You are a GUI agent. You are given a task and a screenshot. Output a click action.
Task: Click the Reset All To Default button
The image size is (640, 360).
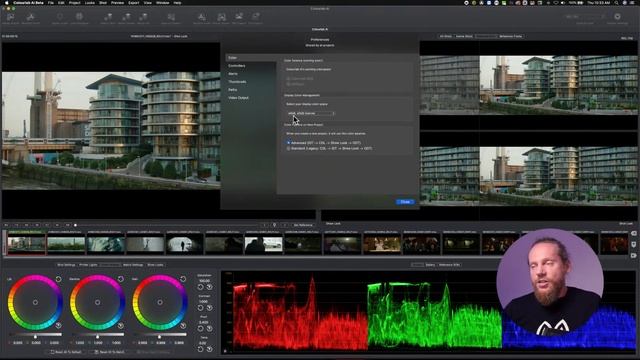pos(66,352)
